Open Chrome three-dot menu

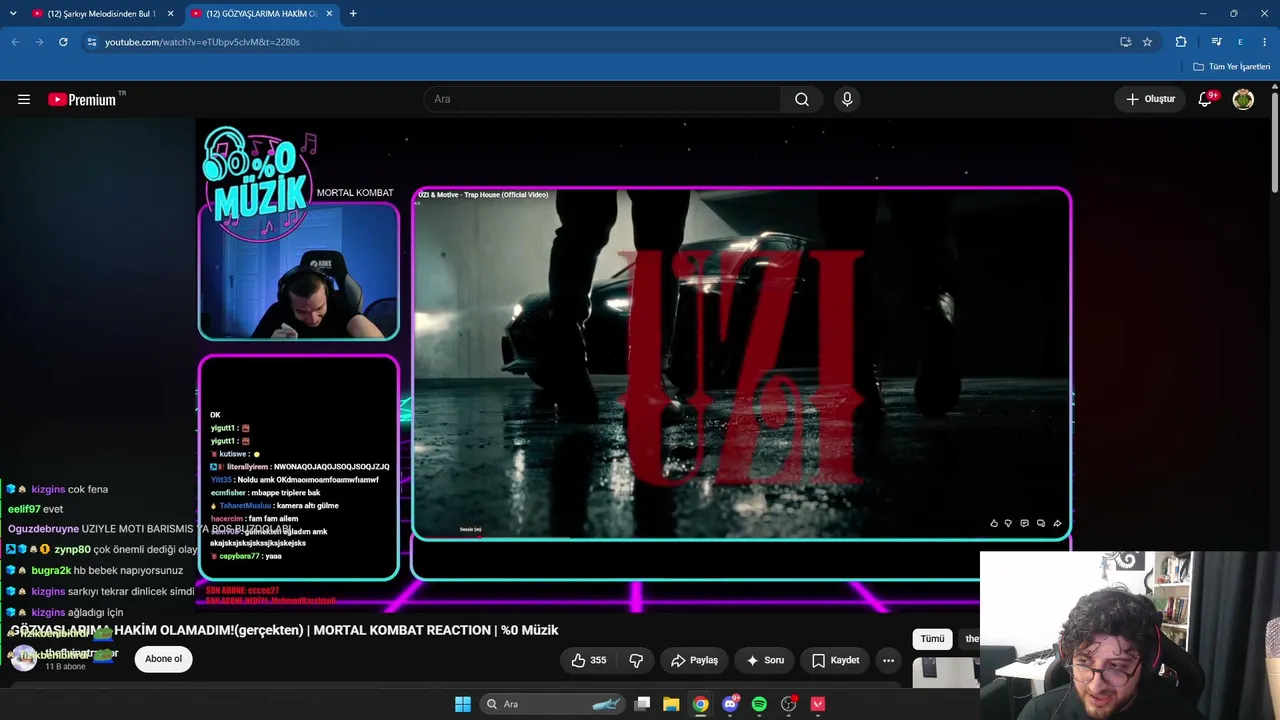point(1265,42)
